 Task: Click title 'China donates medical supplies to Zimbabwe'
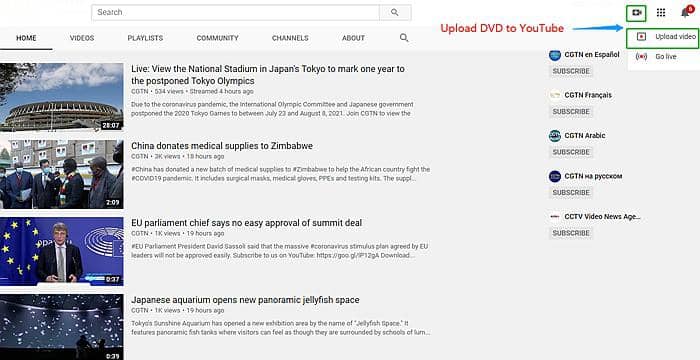(x=222, y=146)
